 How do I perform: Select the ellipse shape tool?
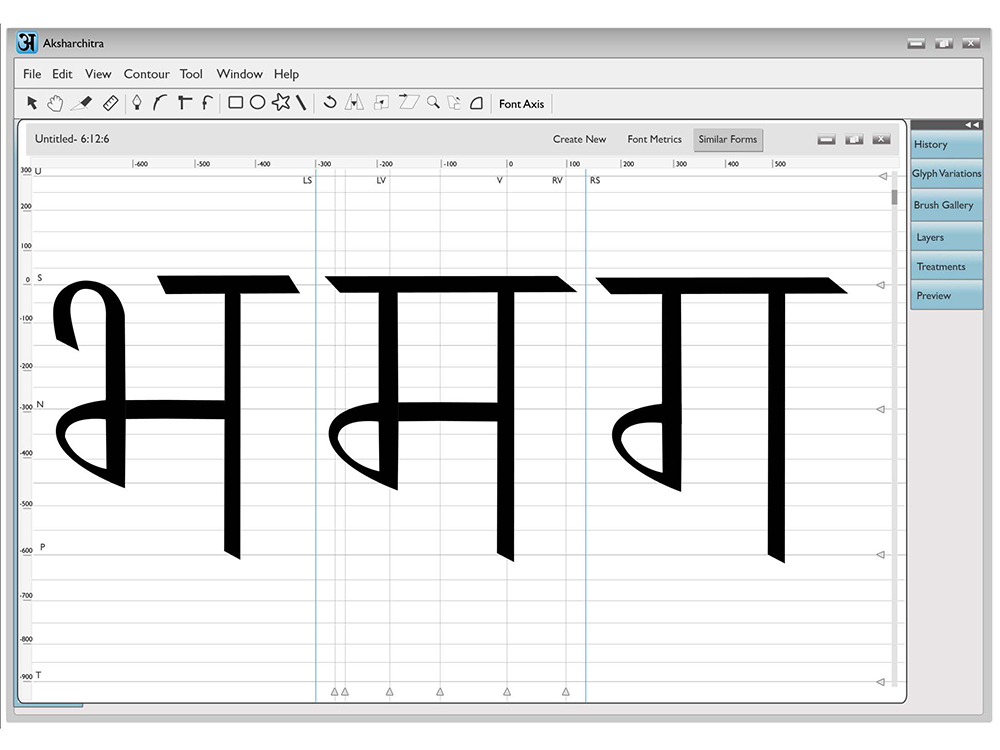pyautogui.click(x=257, y=103)
